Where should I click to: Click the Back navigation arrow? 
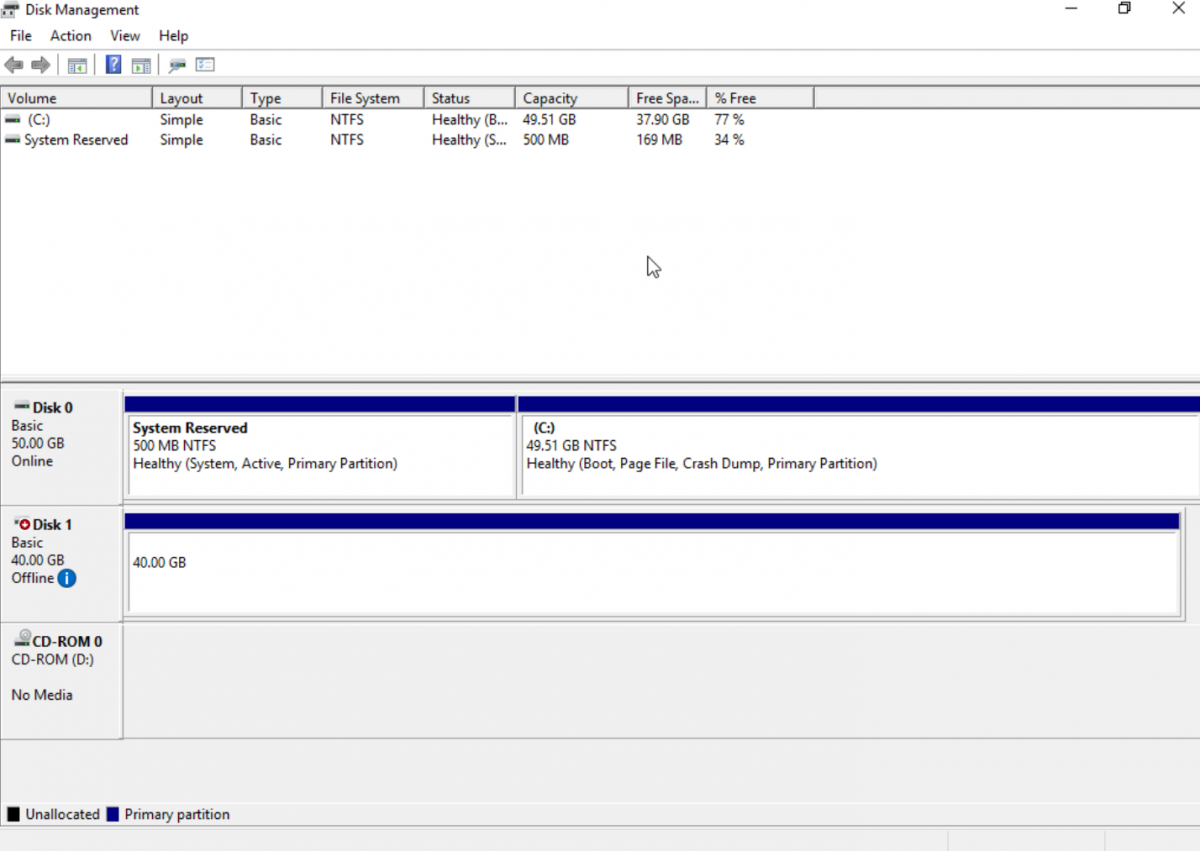pos(13,65)
